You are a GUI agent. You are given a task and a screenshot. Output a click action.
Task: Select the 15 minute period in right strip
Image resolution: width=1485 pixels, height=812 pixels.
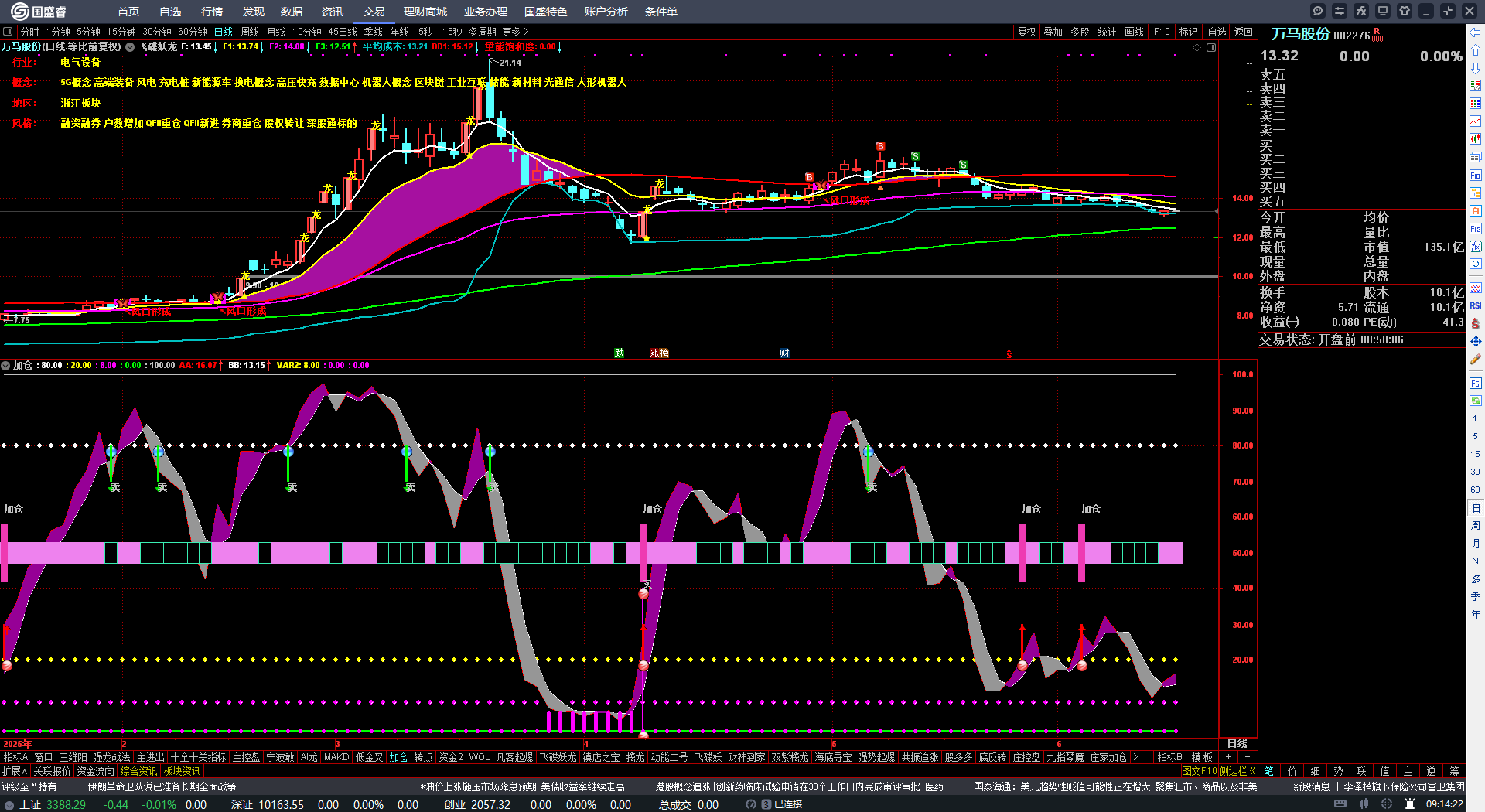[x=1476, y=454]
